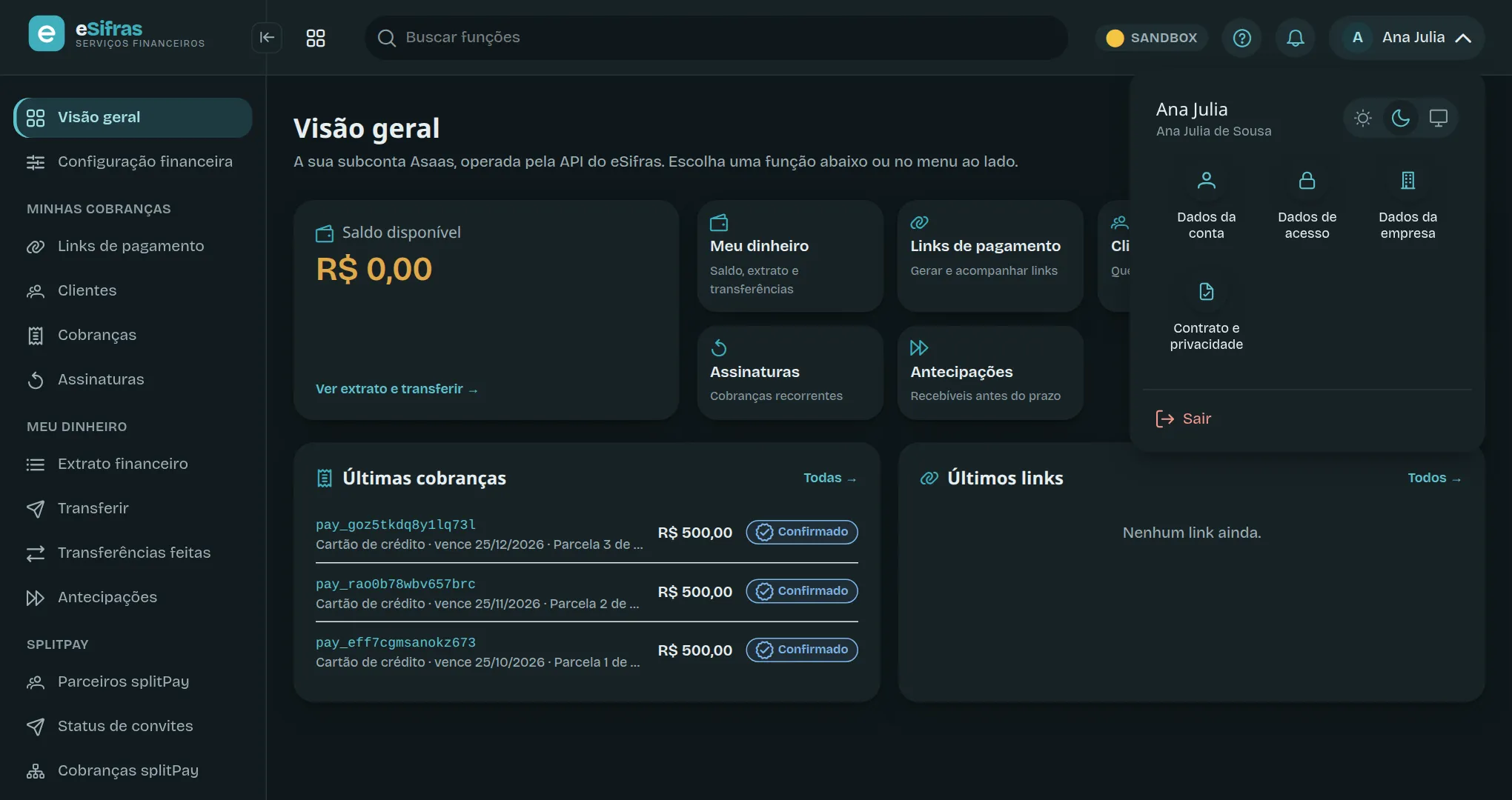1512x800 pixels.
Task: Focus the Buscar funções search field
Action: click(716, 38)
